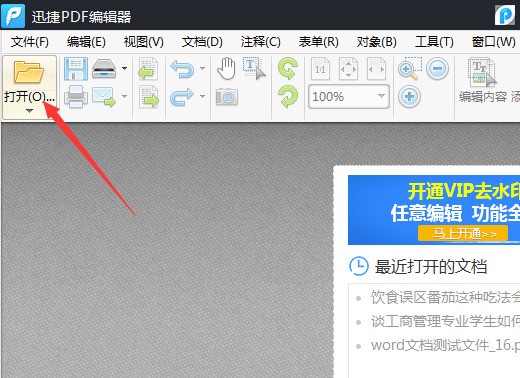The width and height of the screenshot is (520, 378).
Task: Rotate the page with the upper green arrow
Action: (x=288, y=68)
